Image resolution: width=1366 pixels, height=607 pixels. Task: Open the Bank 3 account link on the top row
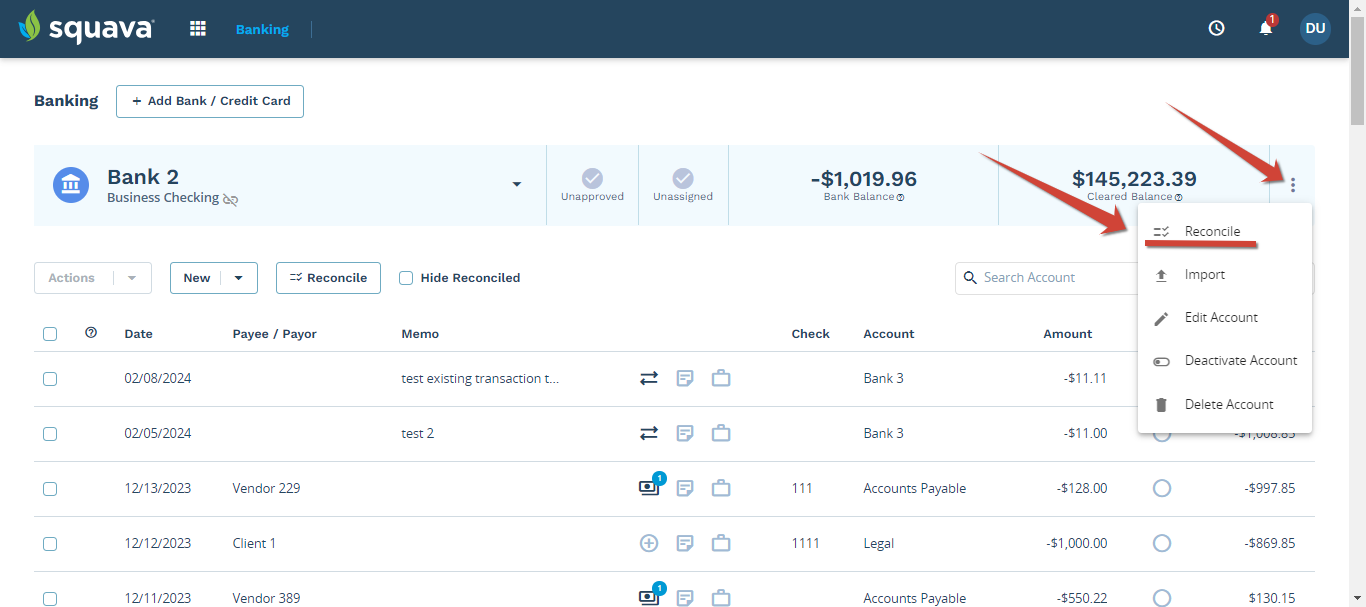click(x=883, y=378)
